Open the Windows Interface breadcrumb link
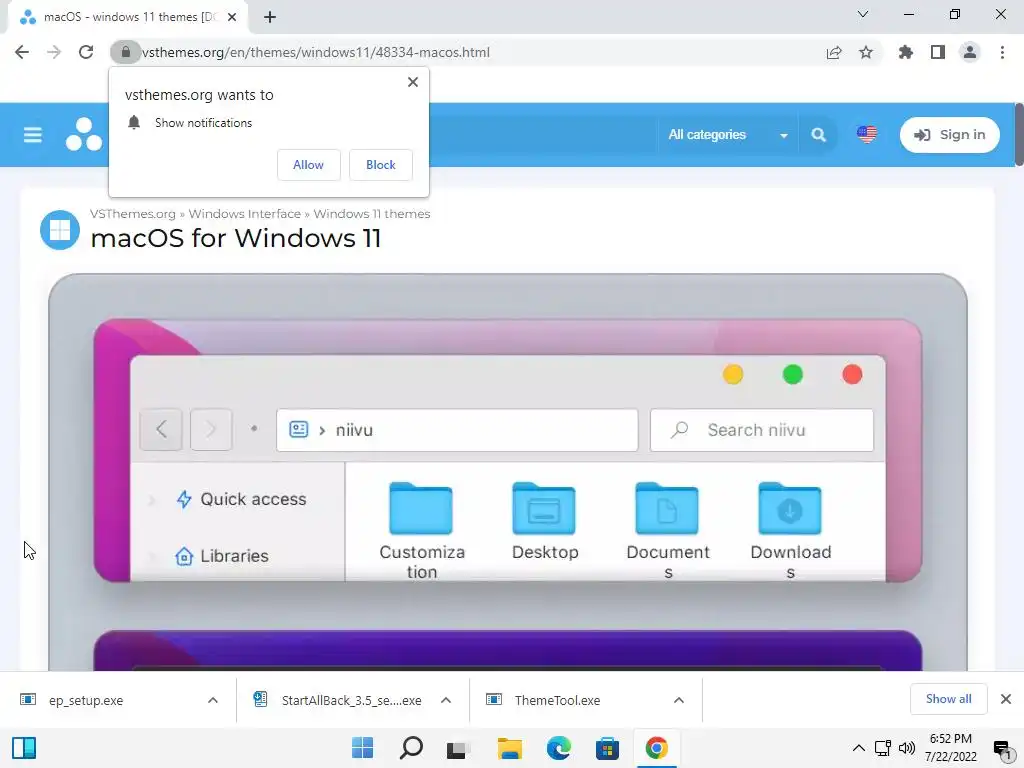Image resolution: width=1024 pixels, height=768 pixels. pos(244,214)
